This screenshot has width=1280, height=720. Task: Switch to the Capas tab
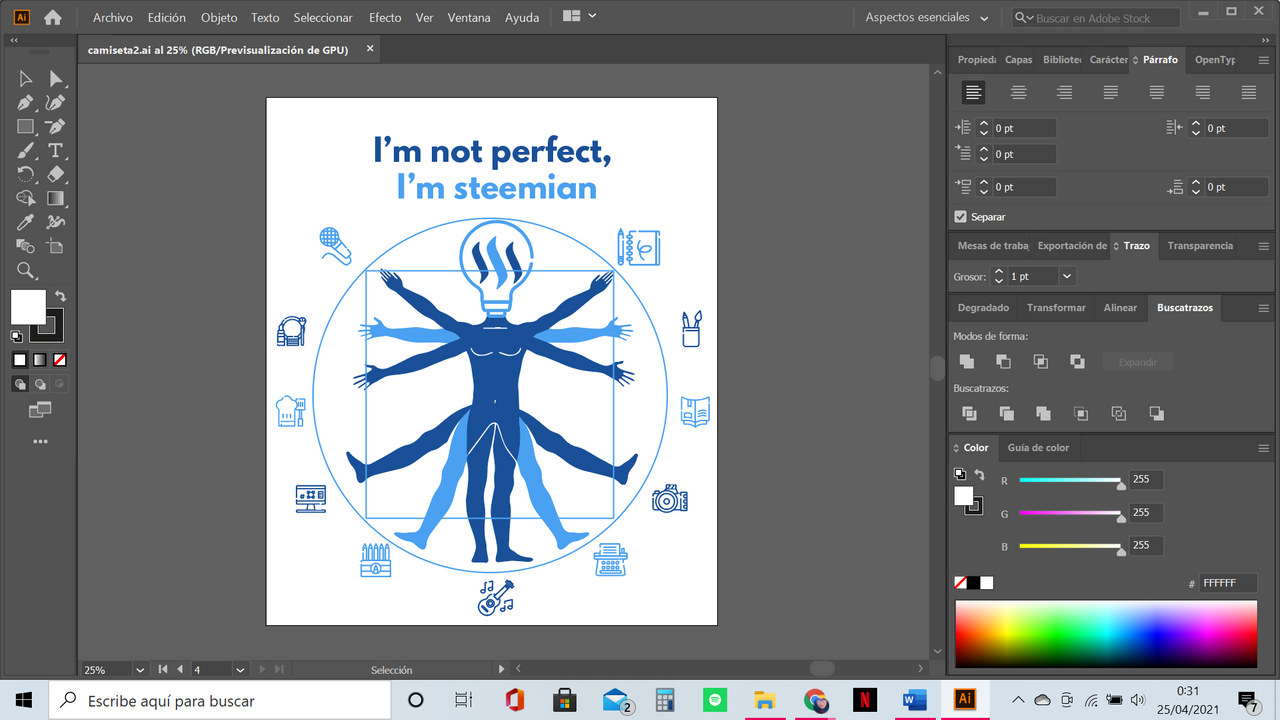click(1019, 60)
